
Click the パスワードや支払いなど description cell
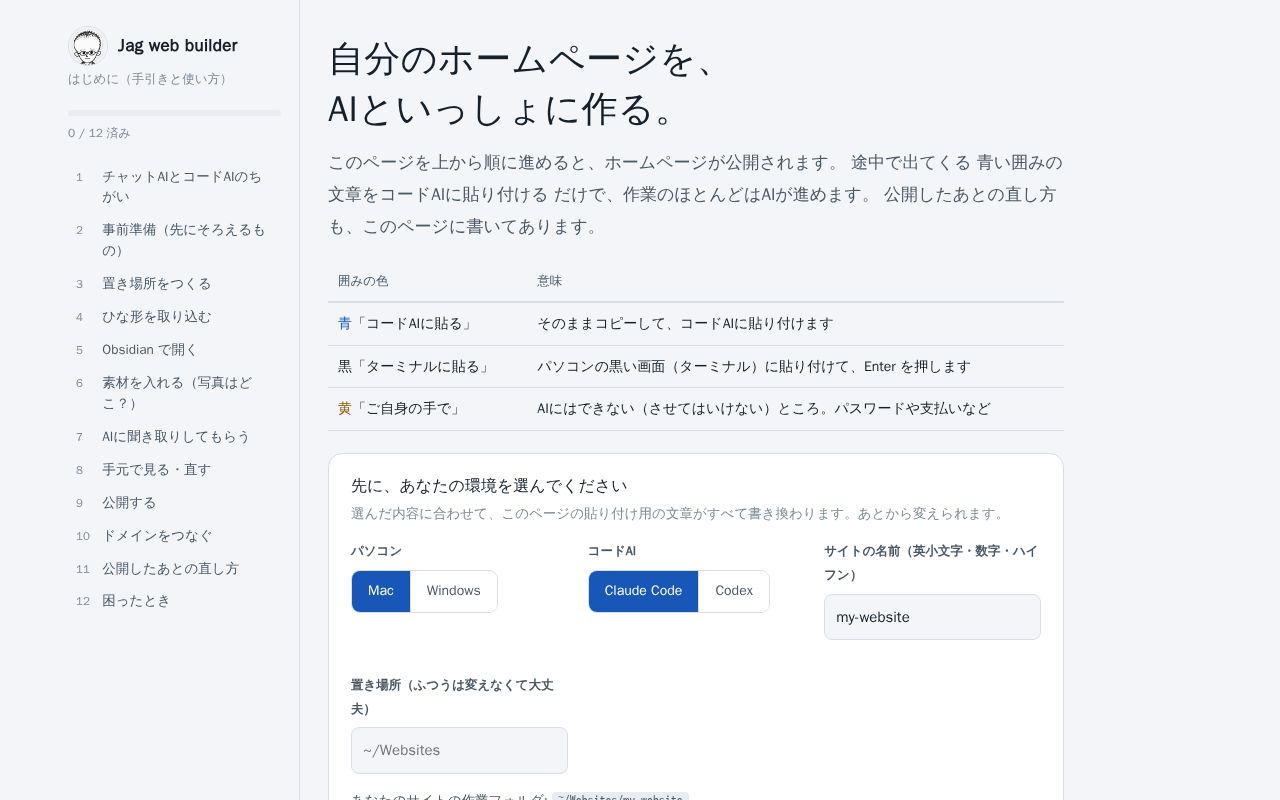(795, 409)
